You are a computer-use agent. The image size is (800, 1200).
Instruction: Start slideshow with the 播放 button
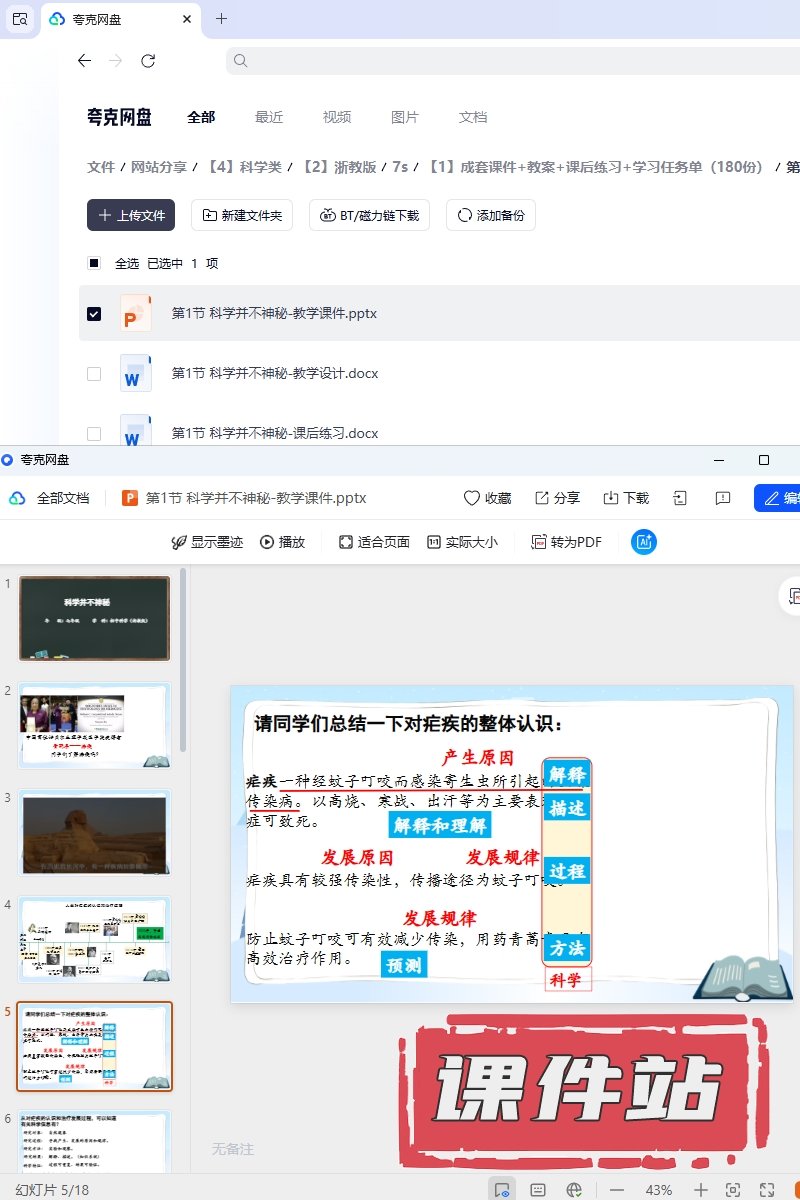282,542
